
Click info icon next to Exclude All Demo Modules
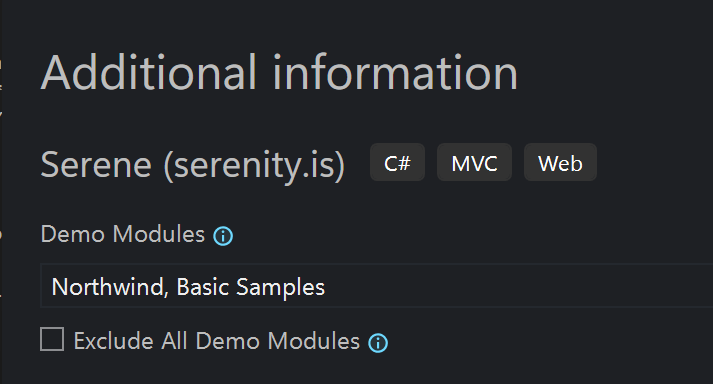pyautogui.click(x=378, y=343)
